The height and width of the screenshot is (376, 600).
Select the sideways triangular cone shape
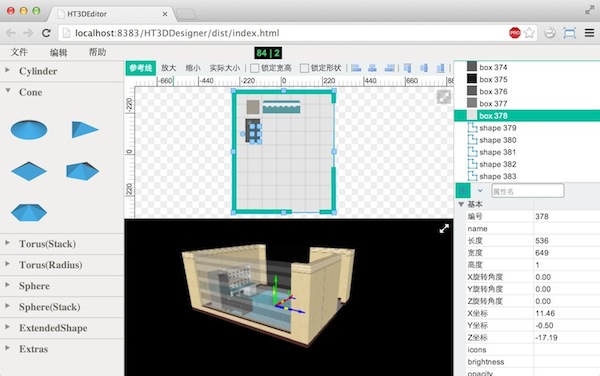pyautogui.click(x=85, y=129)
